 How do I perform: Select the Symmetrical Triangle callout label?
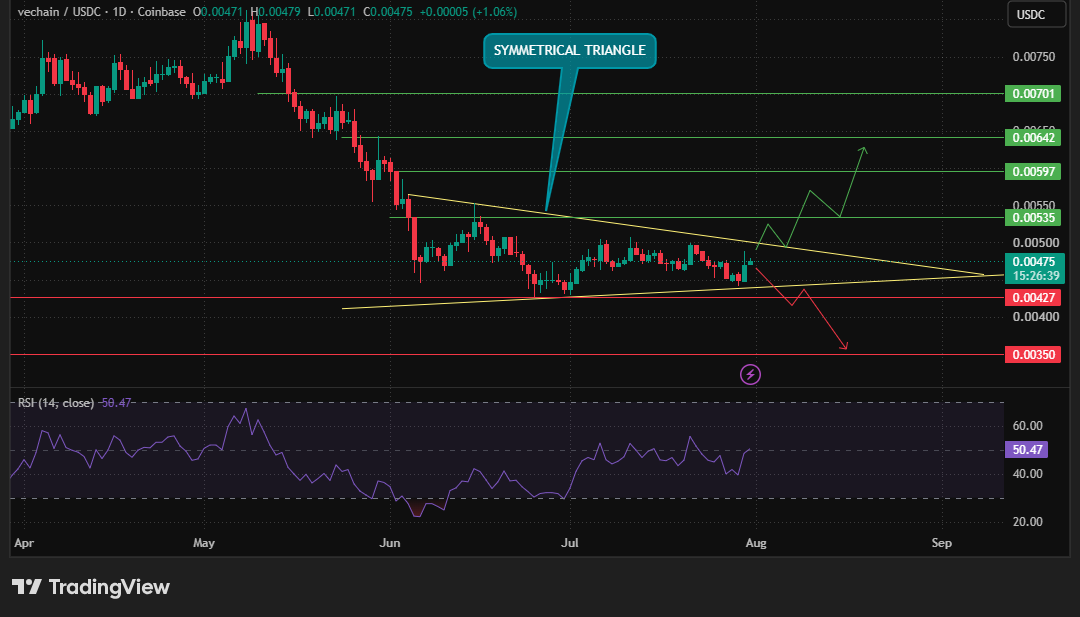click(x=570, y=50)
